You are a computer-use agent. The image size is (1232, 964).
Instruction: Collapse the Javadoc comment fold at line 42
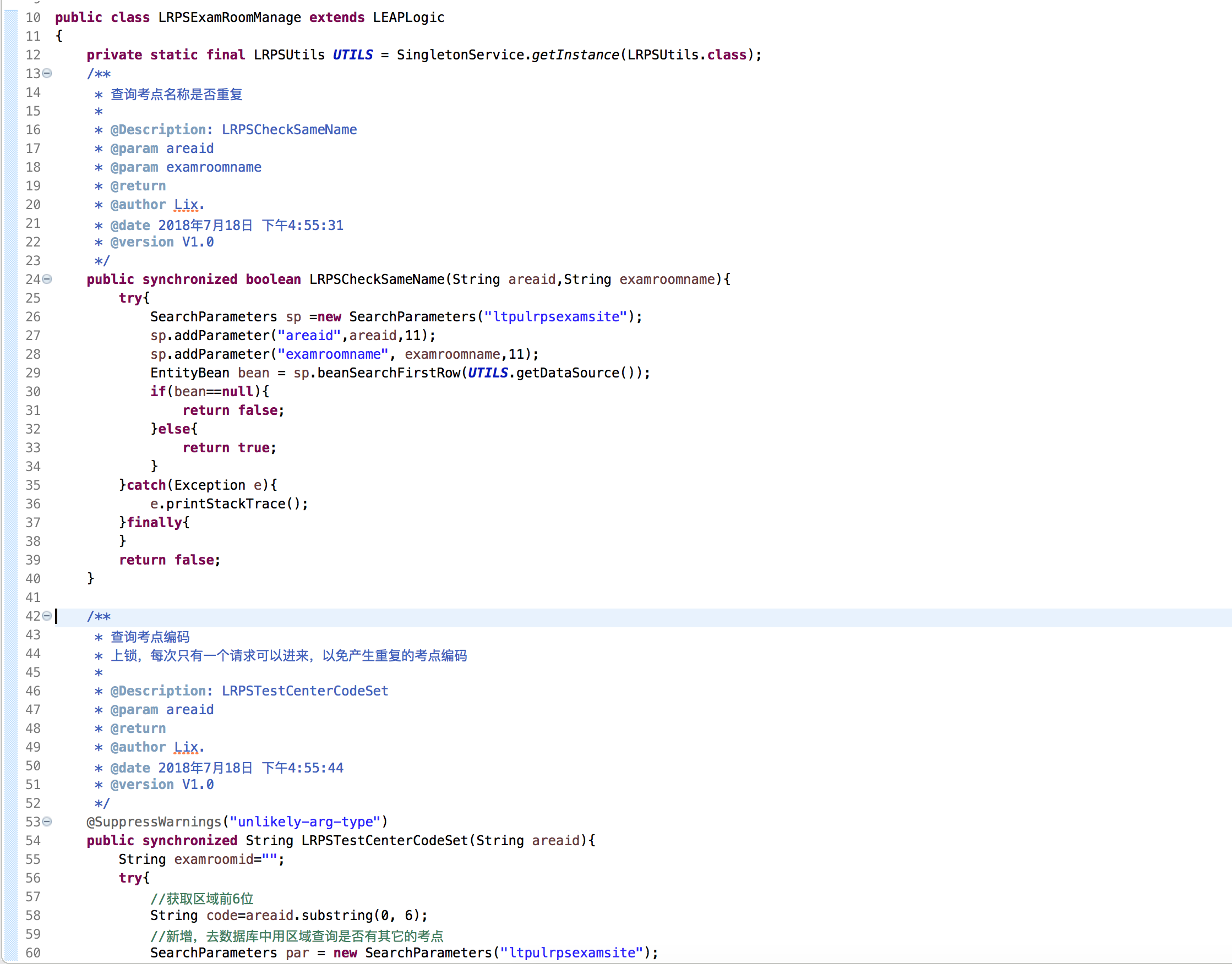click(x=47, y=616)
